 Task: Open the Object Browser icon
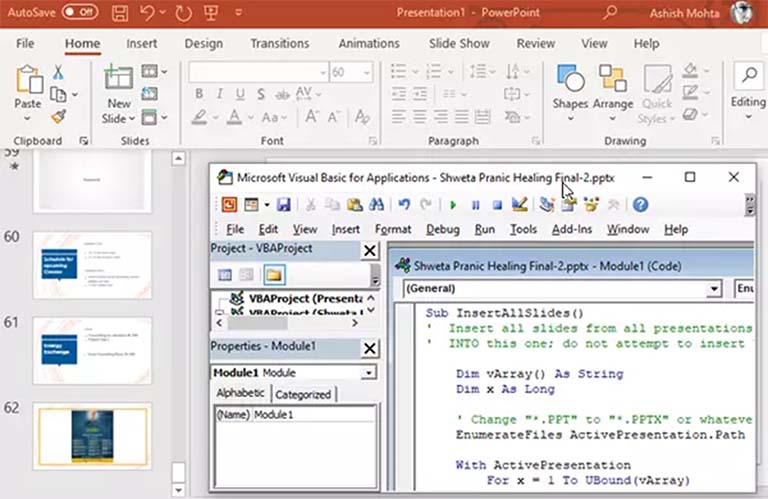591,205
